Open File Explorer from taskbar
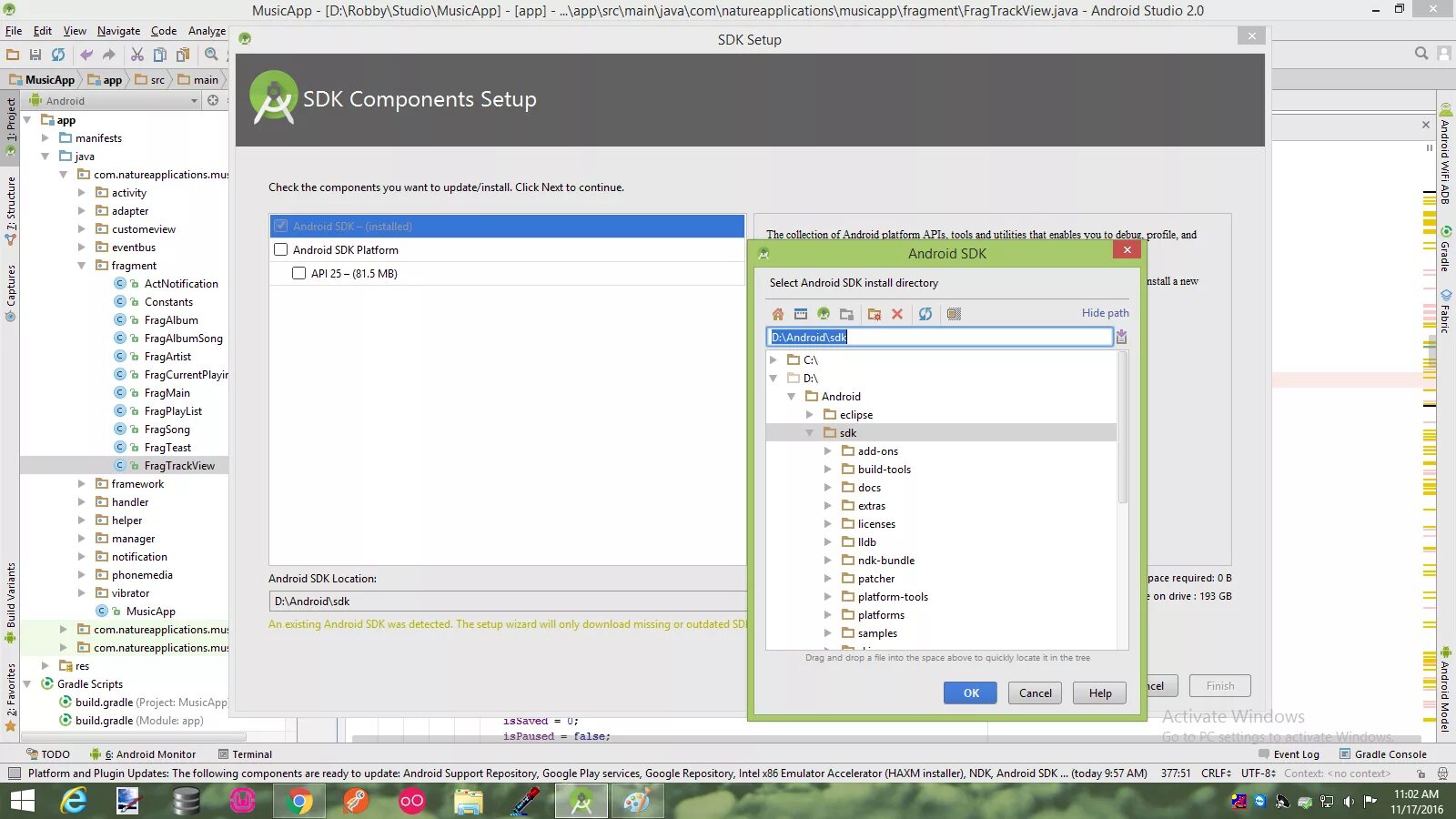The image size is (1456, 819). (x=468, y=801)
